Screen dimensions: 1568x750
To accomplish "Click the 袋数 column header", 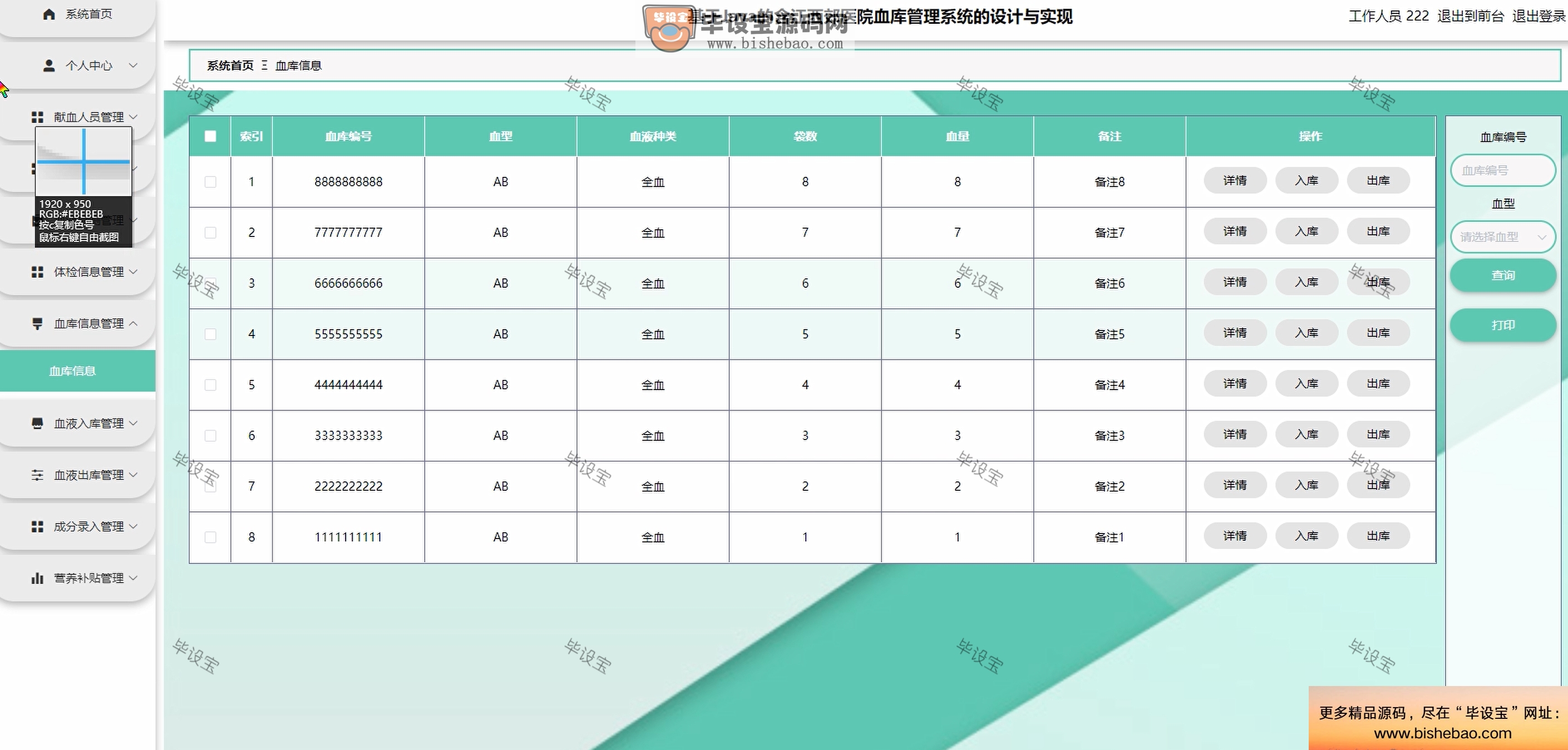I will [805, 136].
